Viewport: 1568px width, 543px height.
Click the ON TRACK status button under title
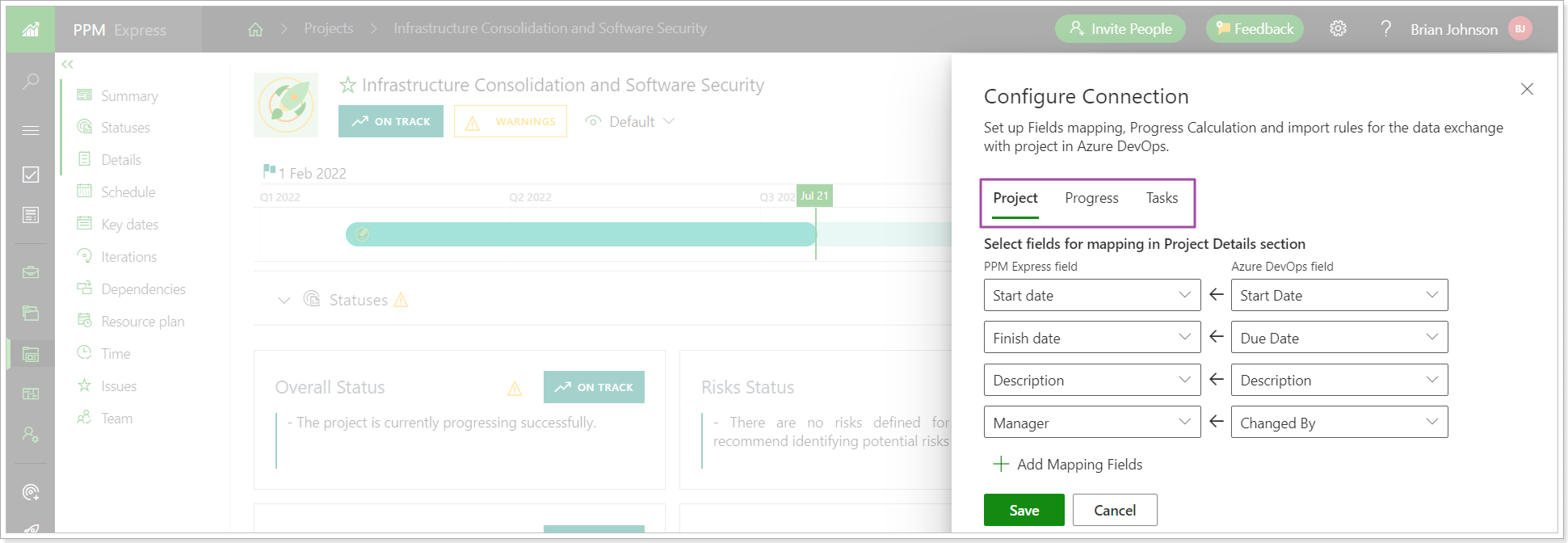click(x=391, y=121)
